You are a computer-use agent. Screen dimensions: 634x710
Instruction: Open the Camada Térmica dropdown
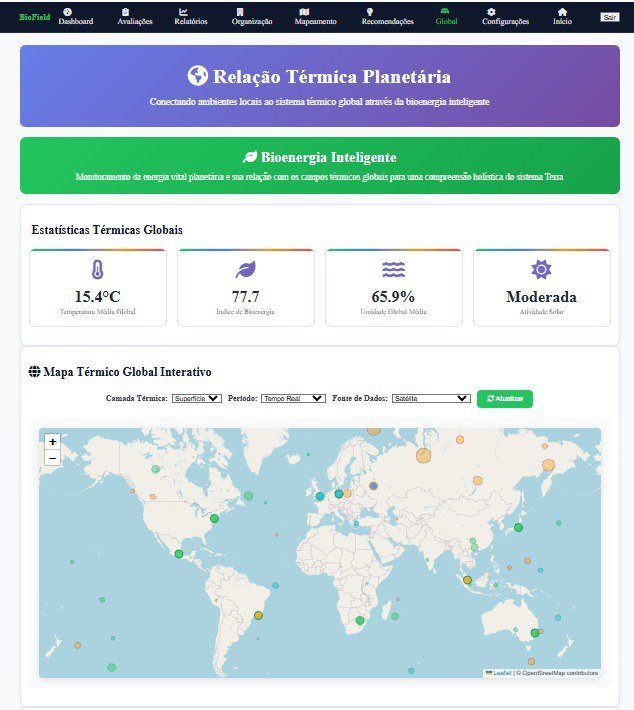[196, 398]
